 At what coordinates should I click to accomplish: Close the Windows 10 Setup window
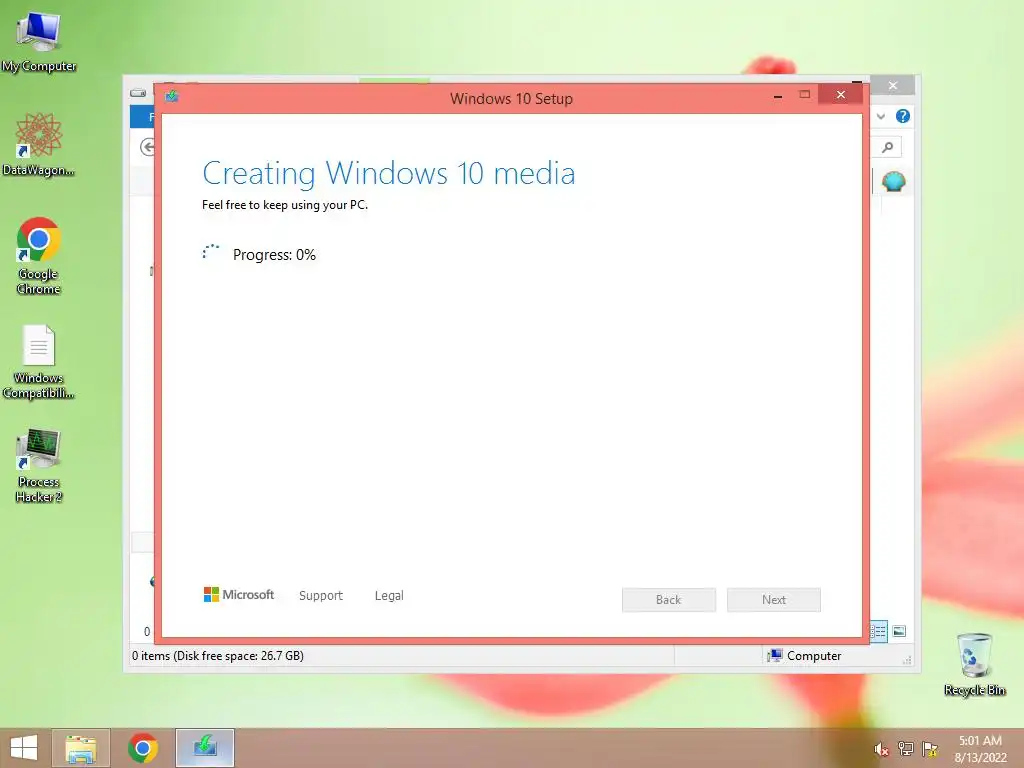coord(840,95)
